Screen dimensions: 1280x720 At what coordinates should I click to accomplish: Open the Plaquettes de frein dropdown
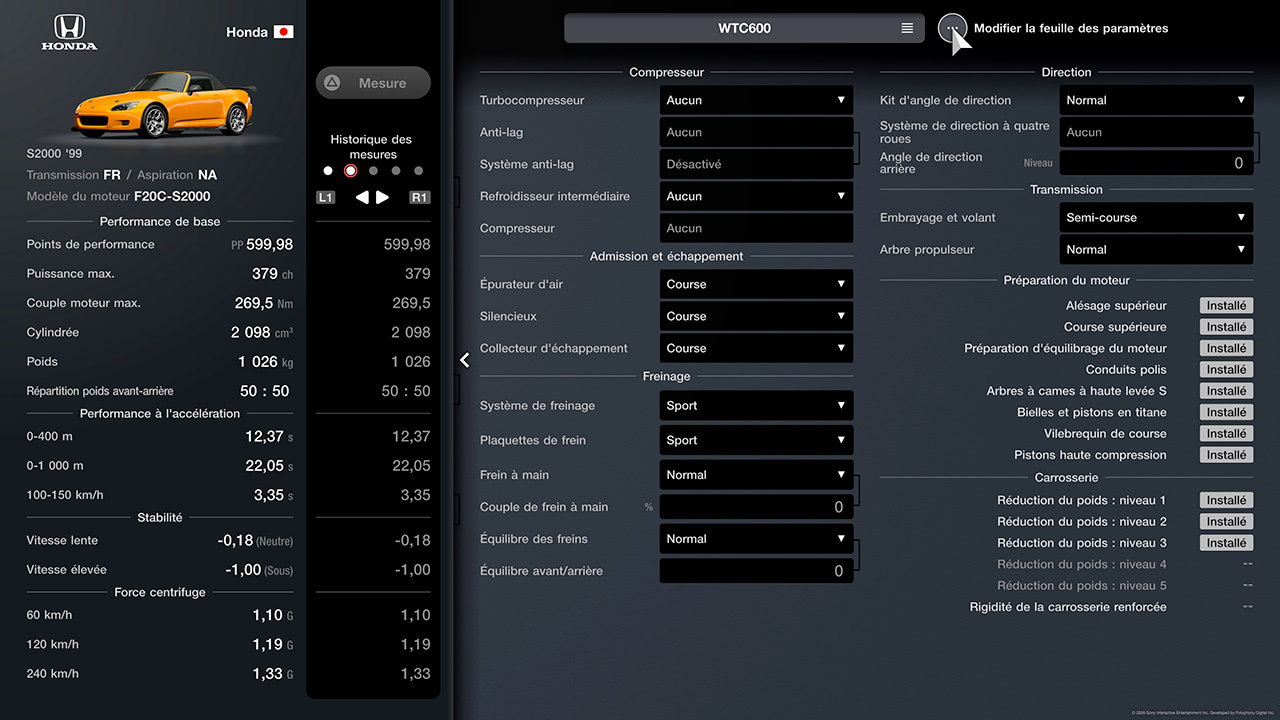click(x=756, y=440)
